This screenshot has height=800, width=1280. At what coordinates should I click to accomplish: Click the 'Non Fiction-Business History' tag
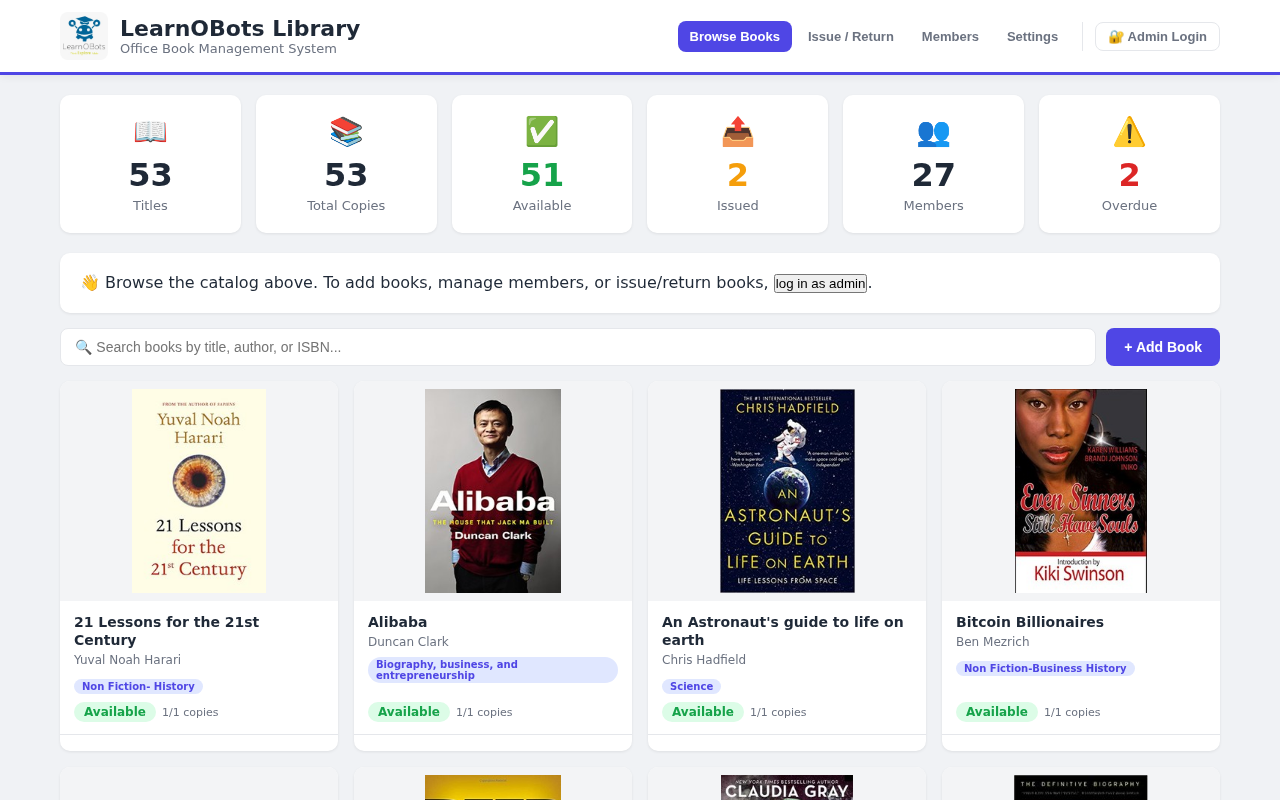point(1045,668)
